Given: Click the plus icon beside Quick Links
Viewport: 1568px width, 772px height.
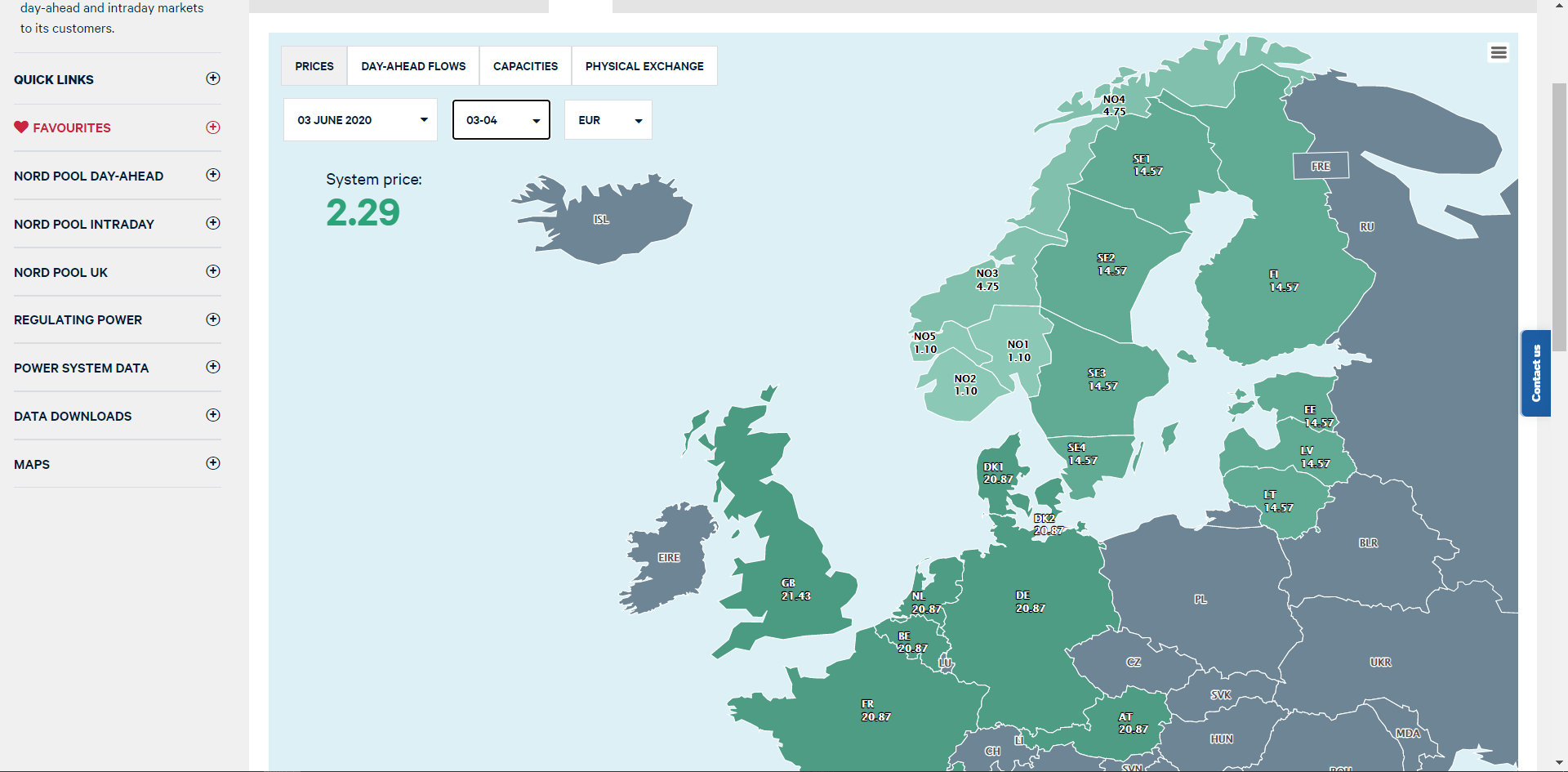Looking at the screenshot, I should tap(213, 78).
